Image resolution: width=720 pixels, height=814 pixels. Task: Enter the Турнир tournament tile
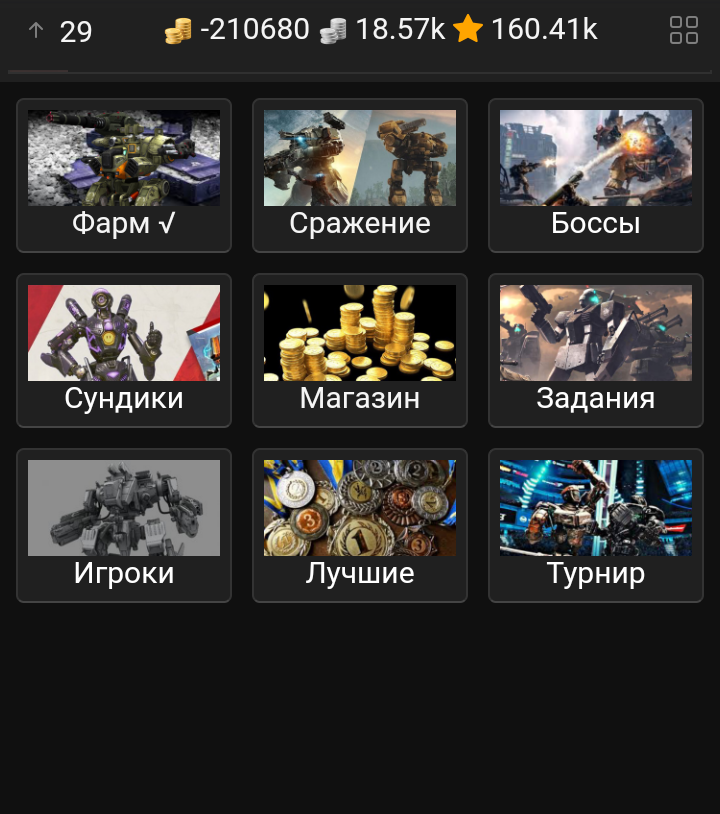coord(595,525)
